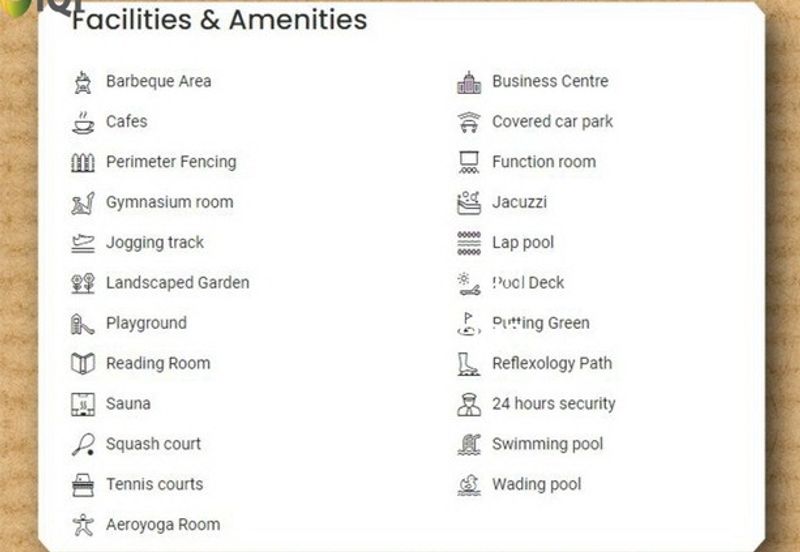Click the Aeroyoga Room label
This screenshot has height=552, width=800.
pyautogui.click(x=163, y=524)
